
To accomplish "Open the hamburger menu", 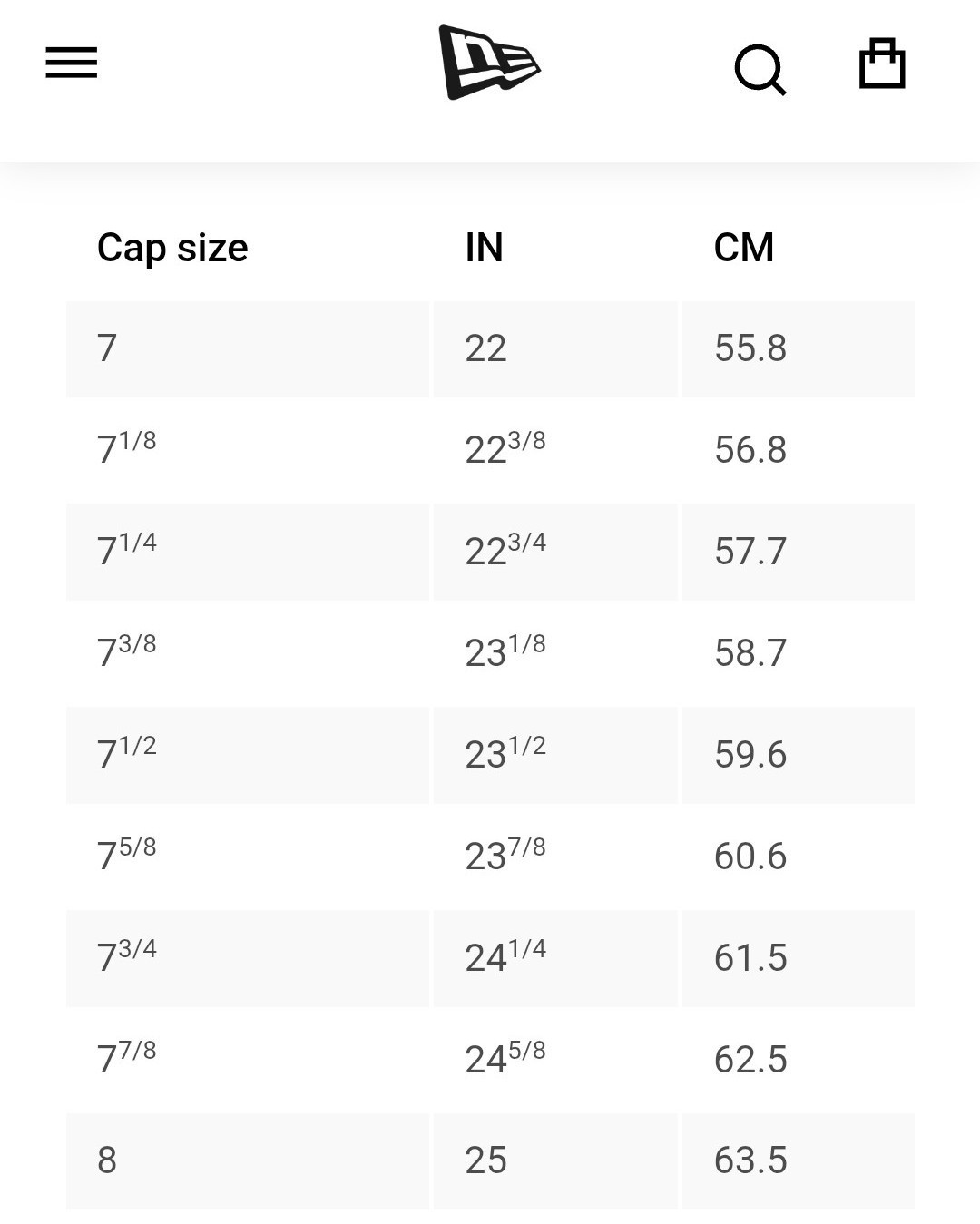I will 72,63.
